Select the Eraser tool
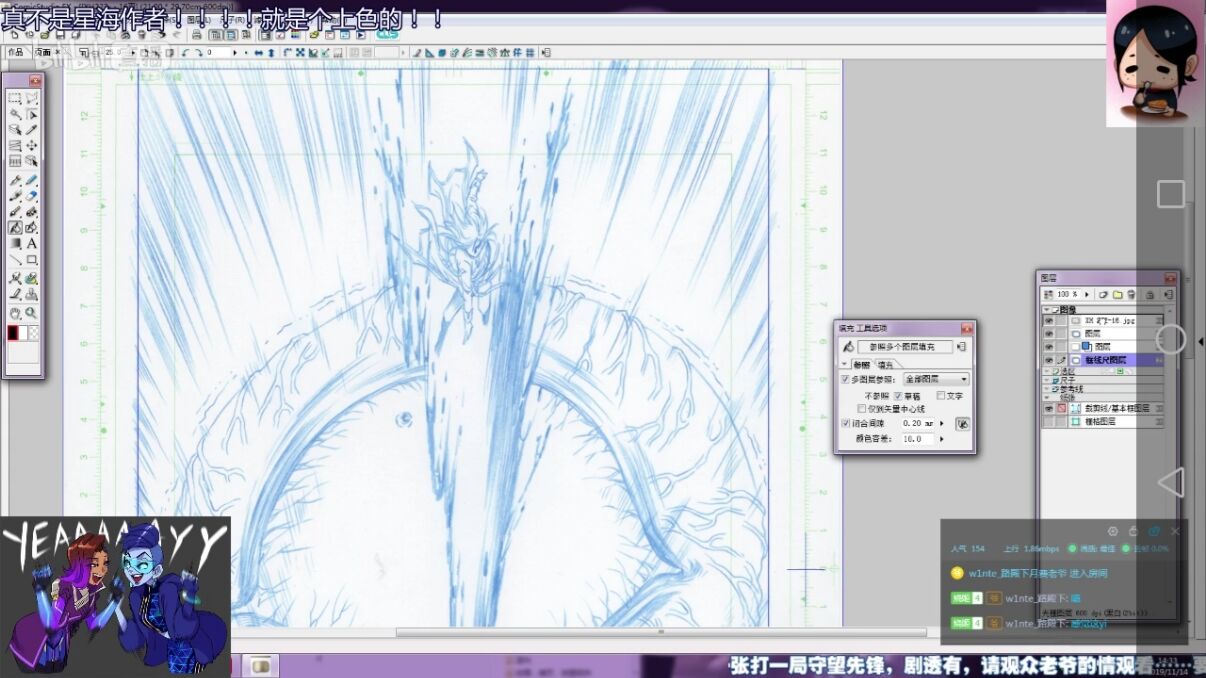This screenshot has height=678, width=1206. (x=32, y=196)
